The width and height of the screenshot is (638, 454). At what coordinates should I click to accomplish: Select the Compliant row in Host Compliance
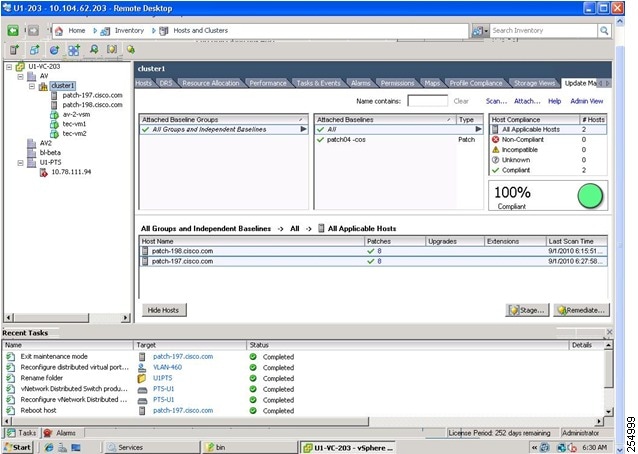coord(548,170)
